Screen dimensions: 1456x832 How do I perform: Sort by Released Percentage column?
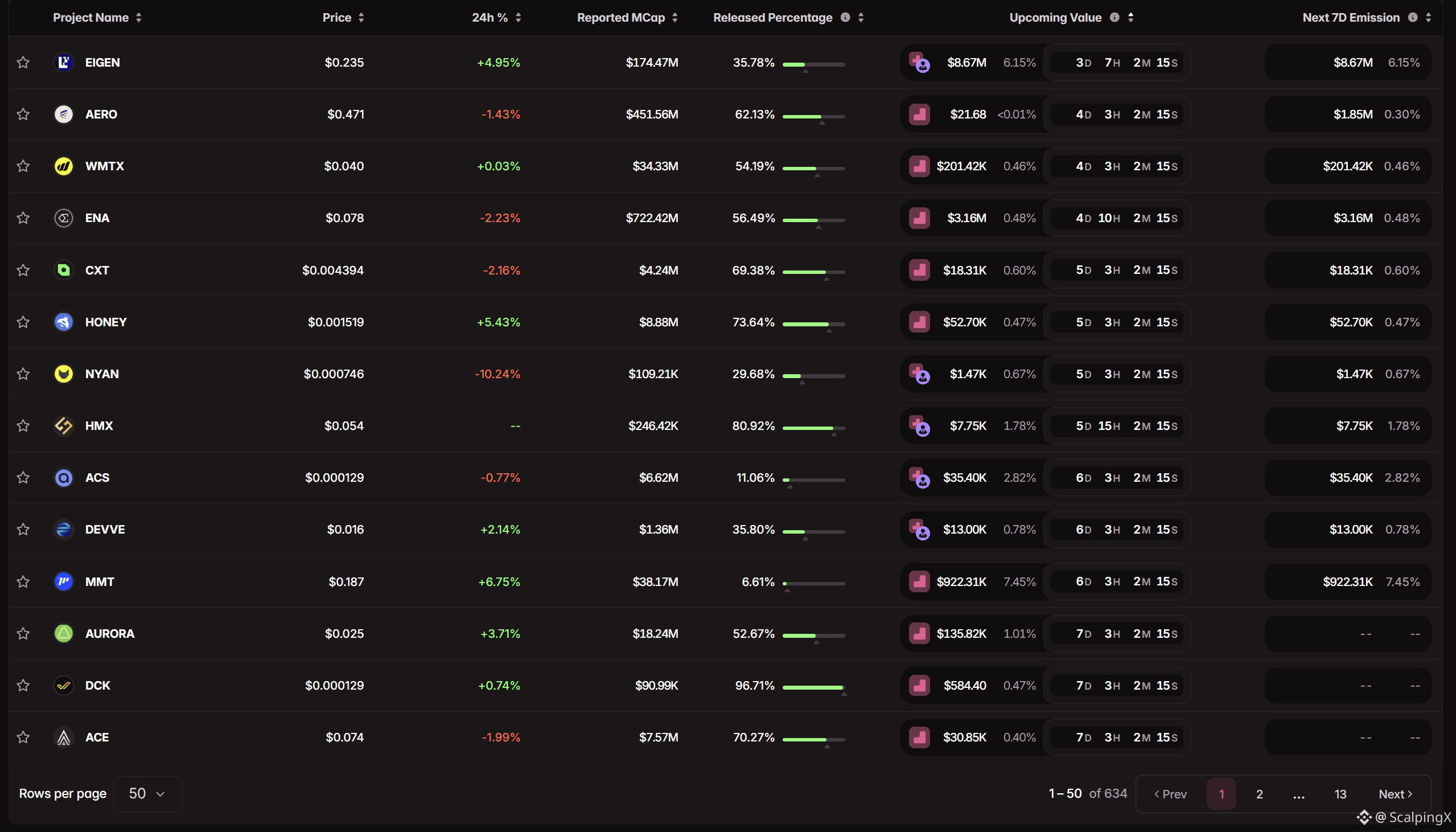(x=861, y=17)
